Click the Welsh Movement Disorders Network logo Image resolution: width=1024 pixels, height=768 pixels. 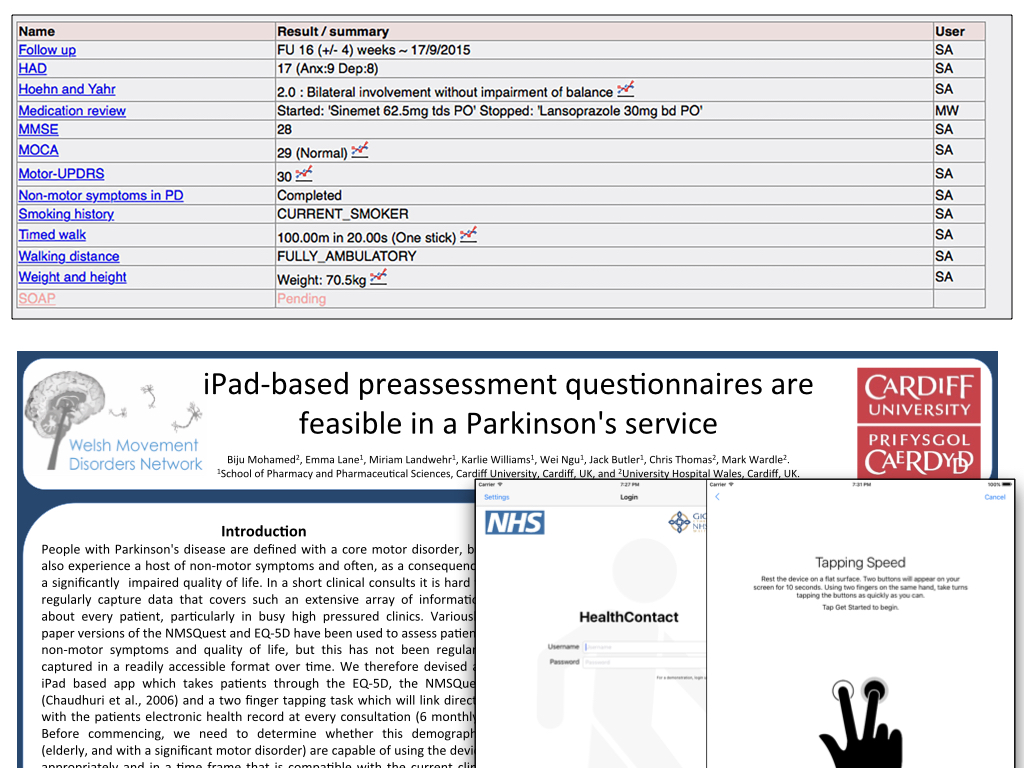coord(114,427)
